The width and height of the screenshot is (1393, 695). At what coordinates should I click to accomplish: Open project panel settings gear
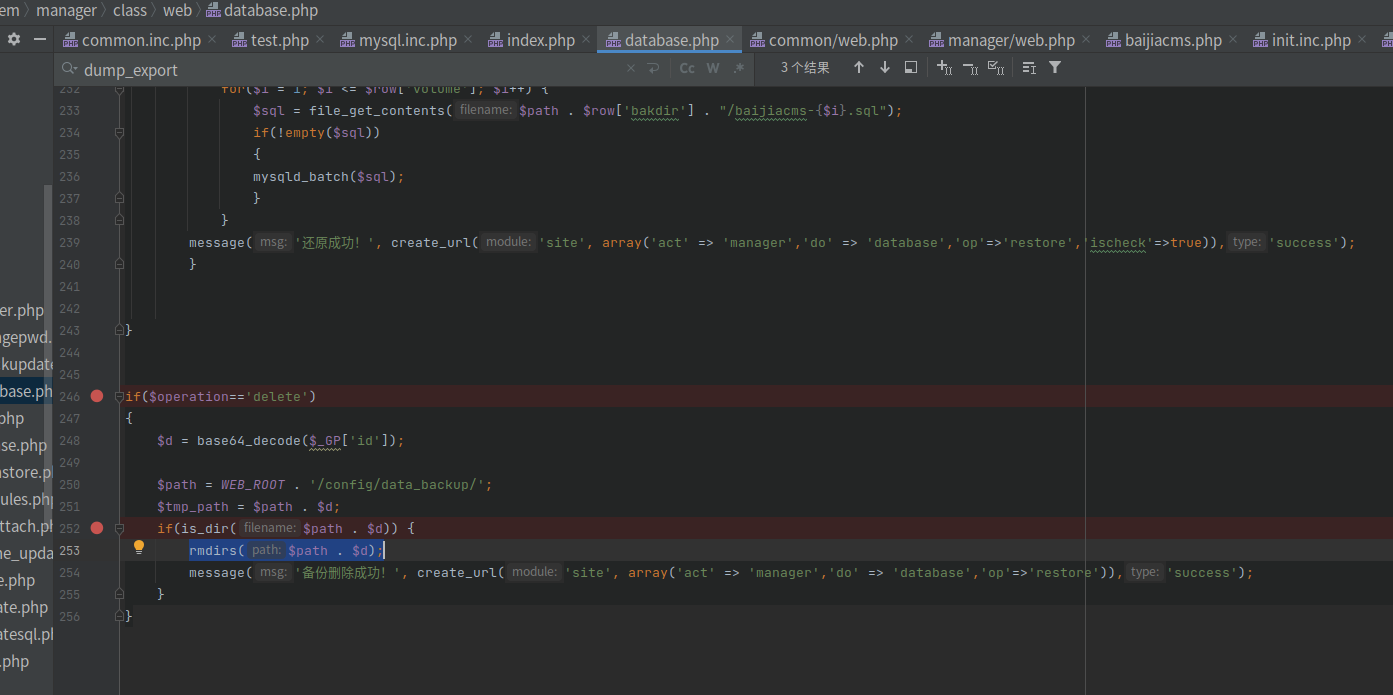click(x=14, y=39)
